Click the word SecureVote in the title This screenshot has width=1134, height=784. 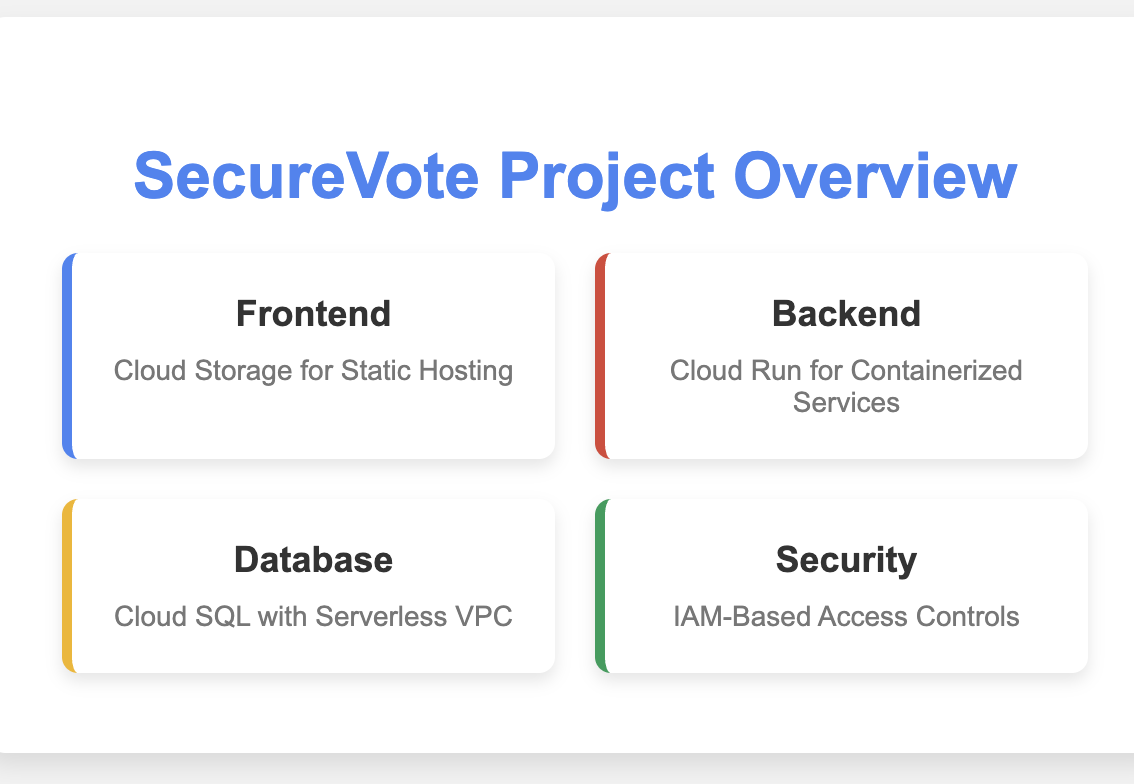[307, 176]
